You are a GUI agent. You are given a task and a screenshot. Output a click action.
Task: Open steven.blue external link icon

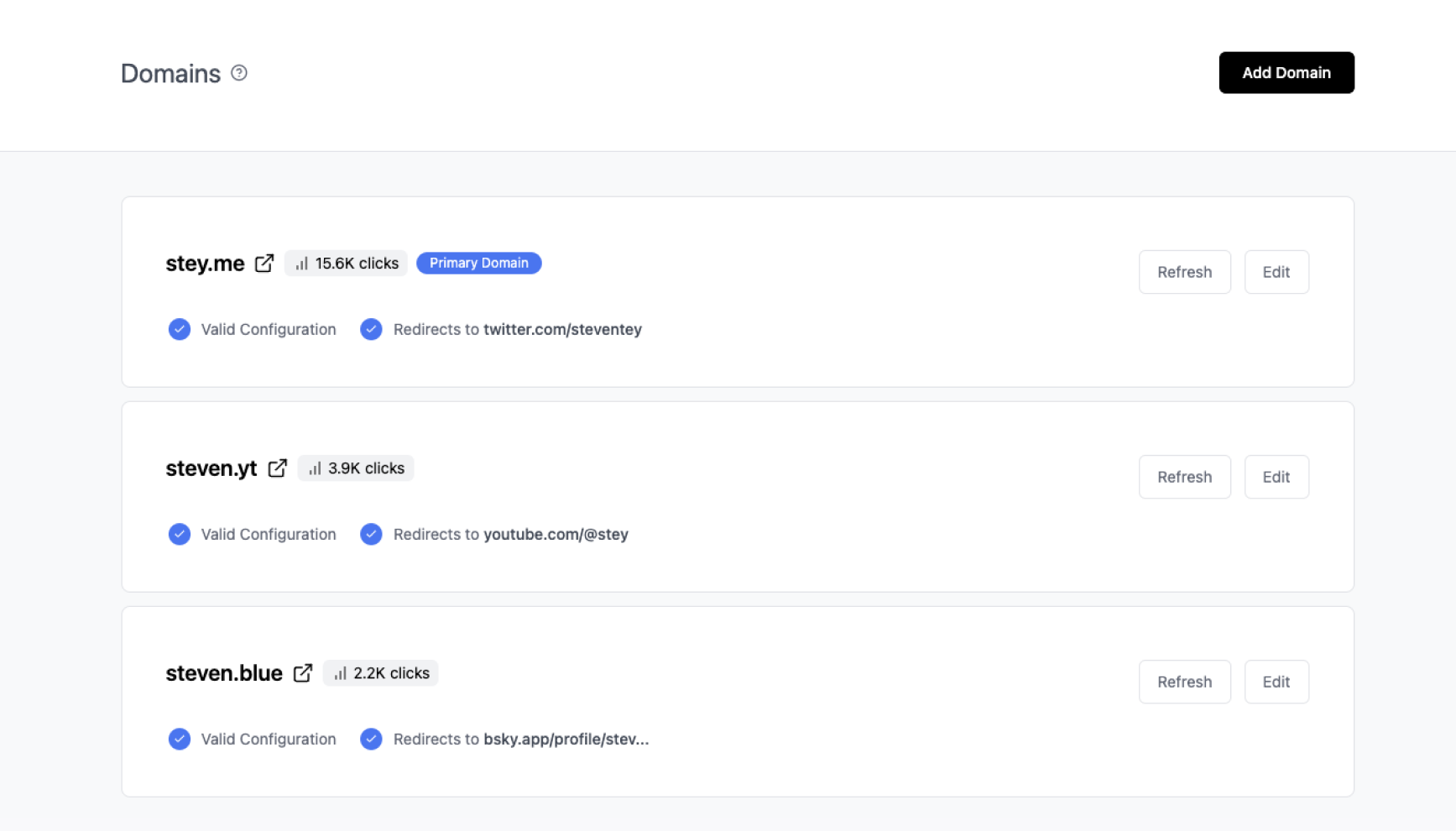pyautogui.click(x=303, y=673)
